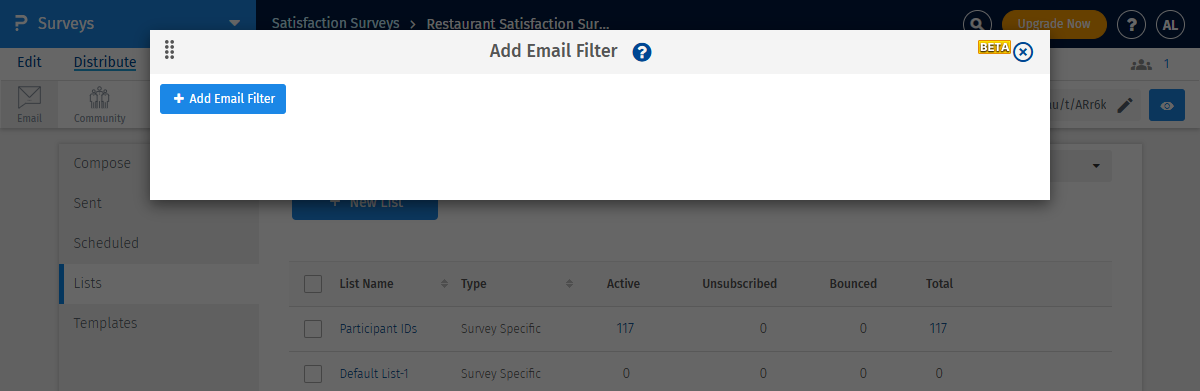Click the BETA badge in dialog
Screen dimensions: 1200x391
[994, 47]
